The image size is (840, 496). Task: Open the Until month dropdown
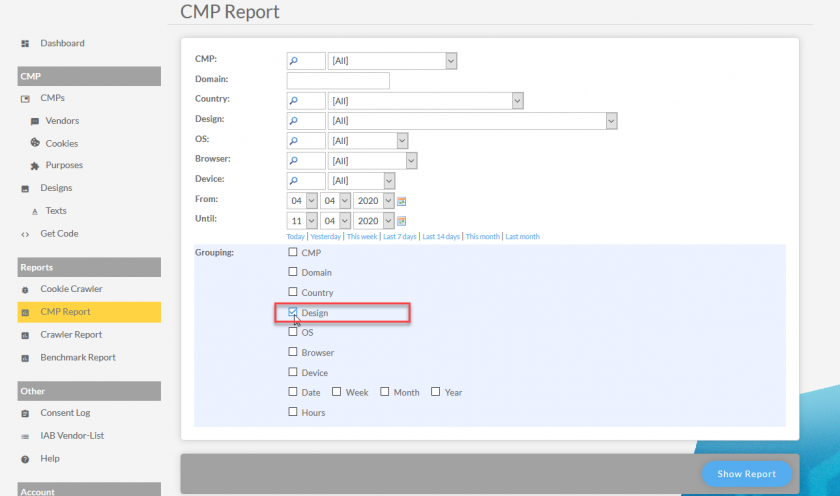336,221
